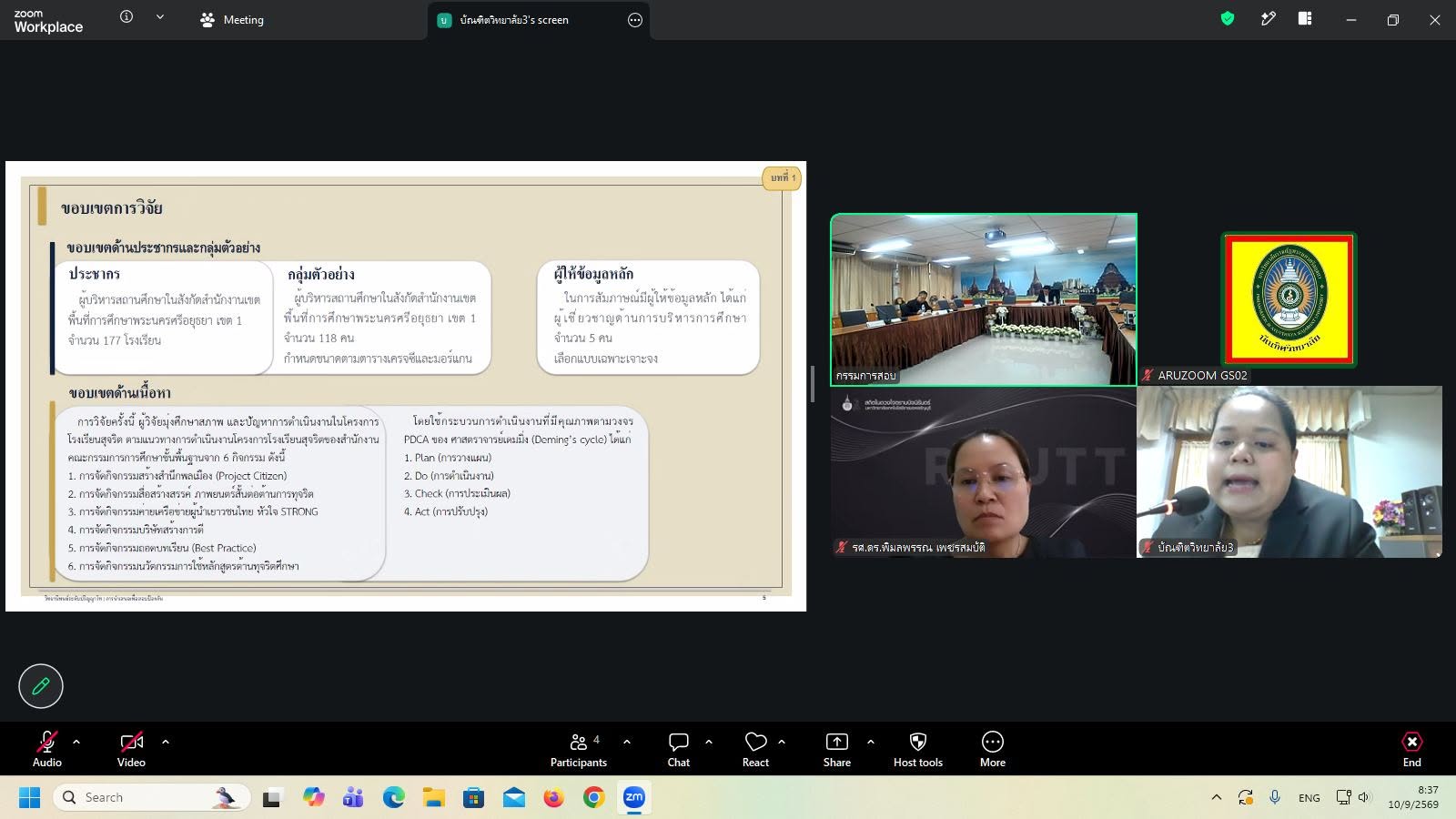Open Microsoft Edge from taskbar
Screen dimensions: 1456x819
tap(394, 798)
